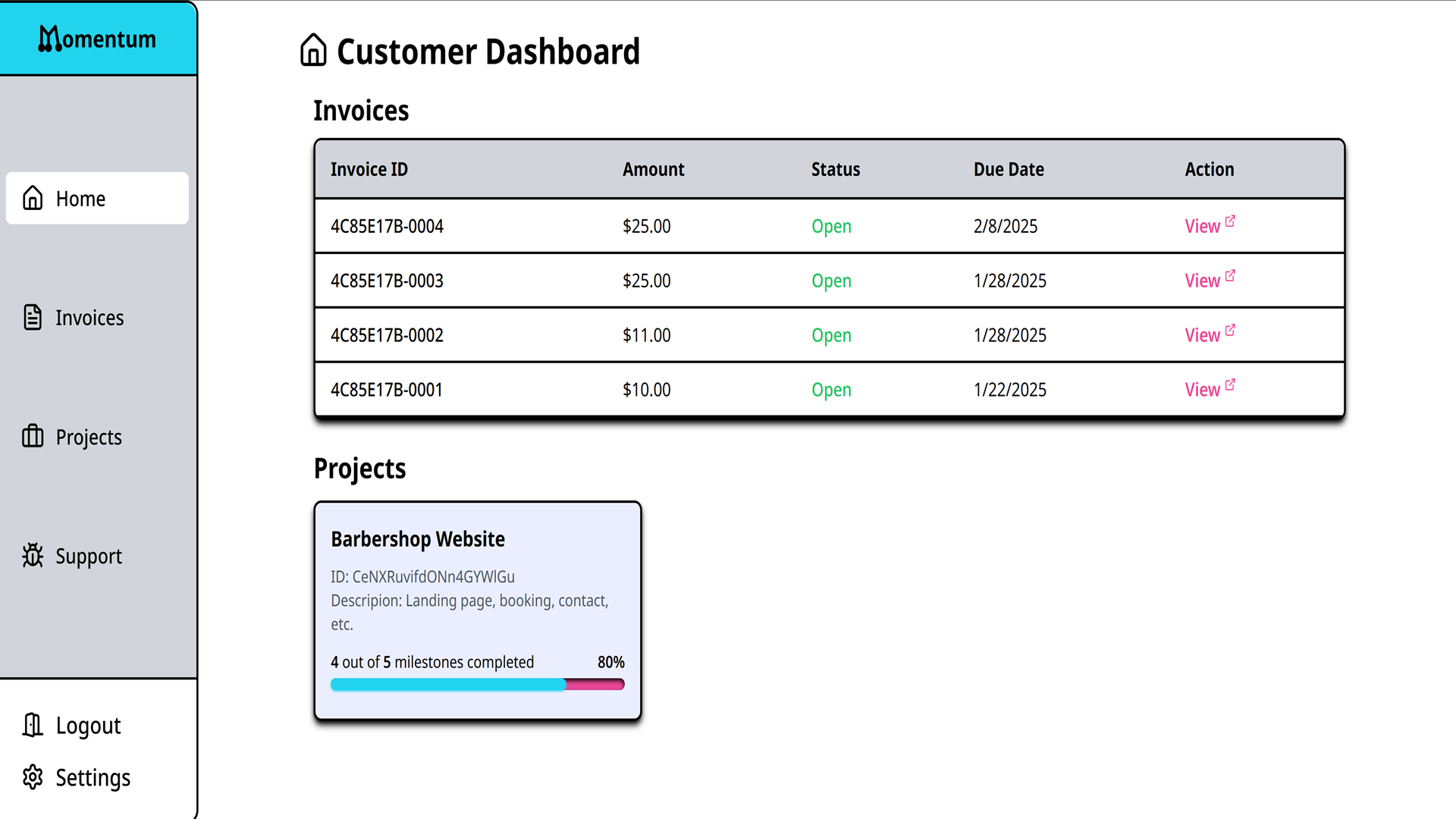Viewport: 1456px width, 819px height.
Task: Click the Home icon in sidebar
Action: (33, 198)
